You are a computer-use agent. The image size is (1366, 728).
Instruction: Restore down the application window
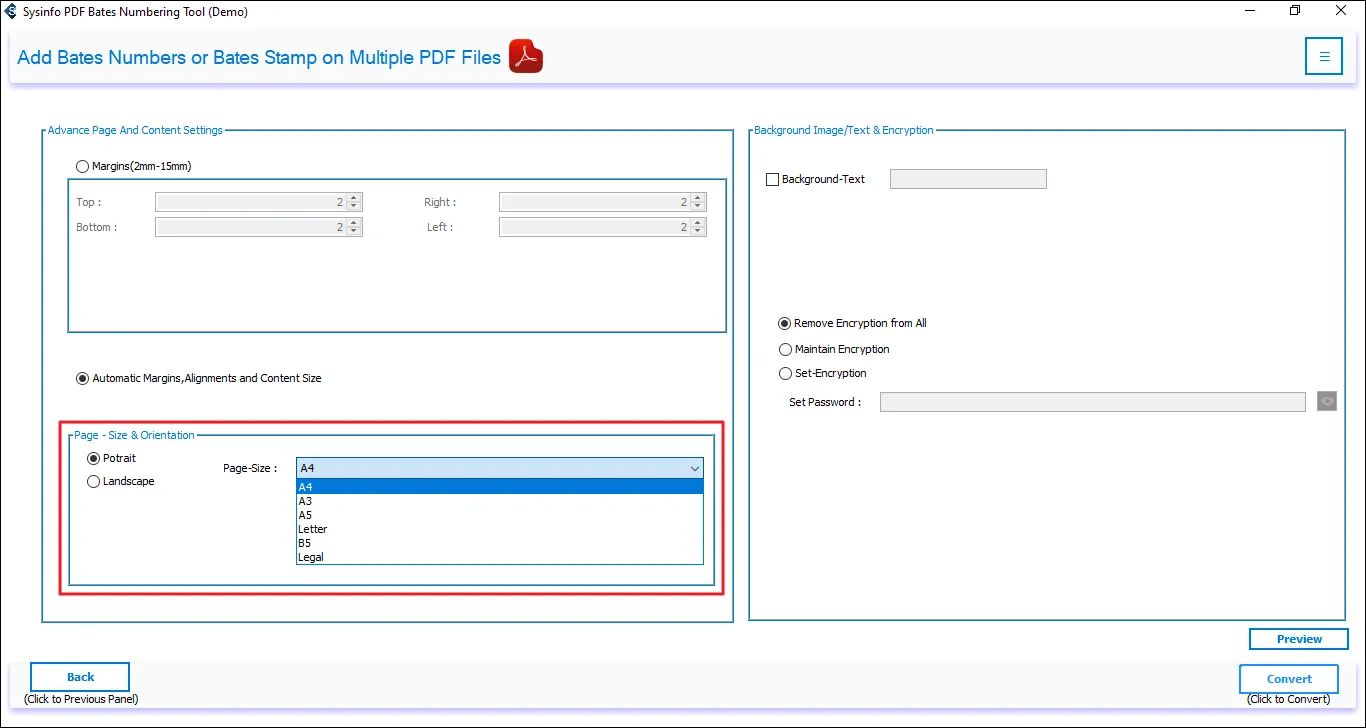coord(1295,11)
